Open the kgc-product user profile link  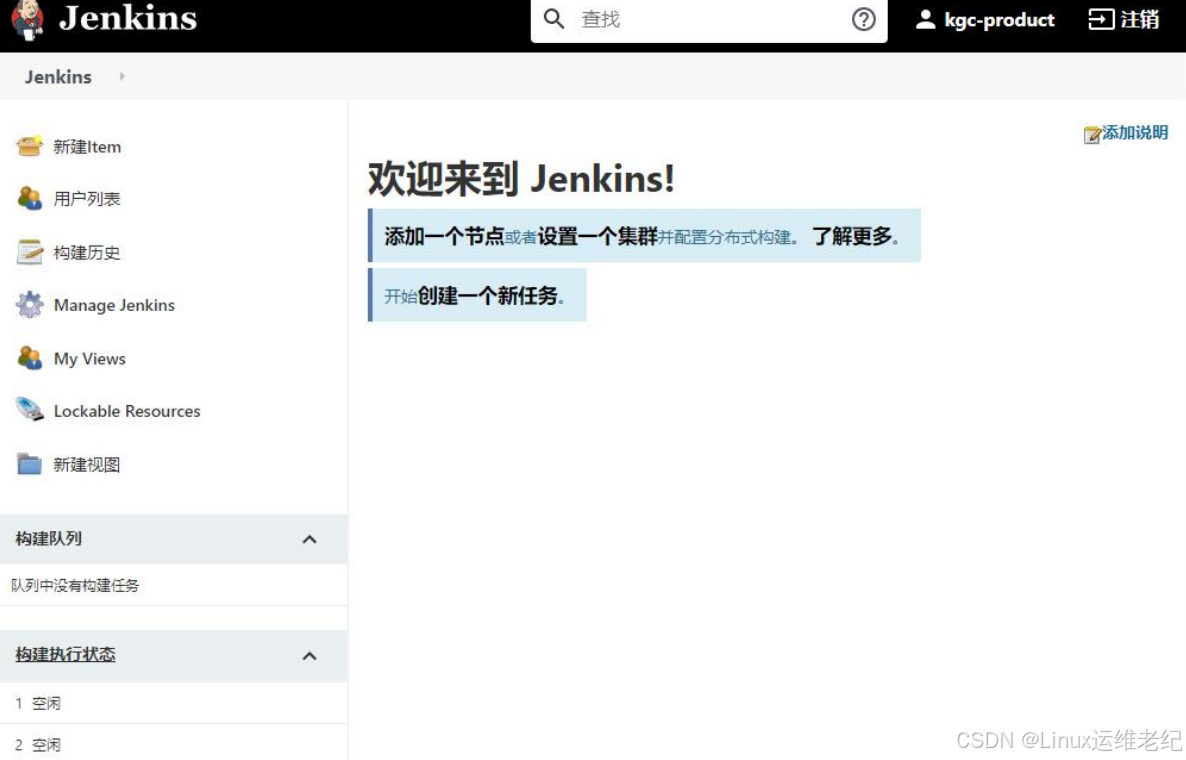998,20
